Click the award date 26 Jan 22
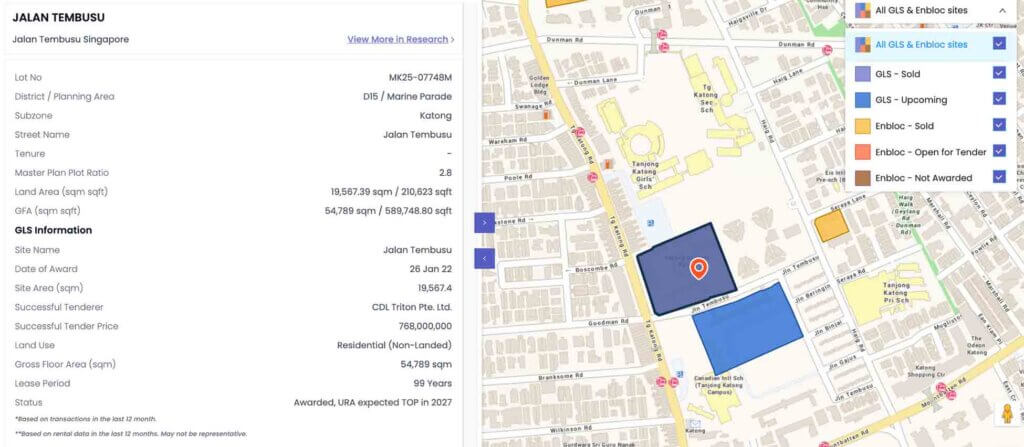Screen dimensions: 1024x447 [431, 269]
